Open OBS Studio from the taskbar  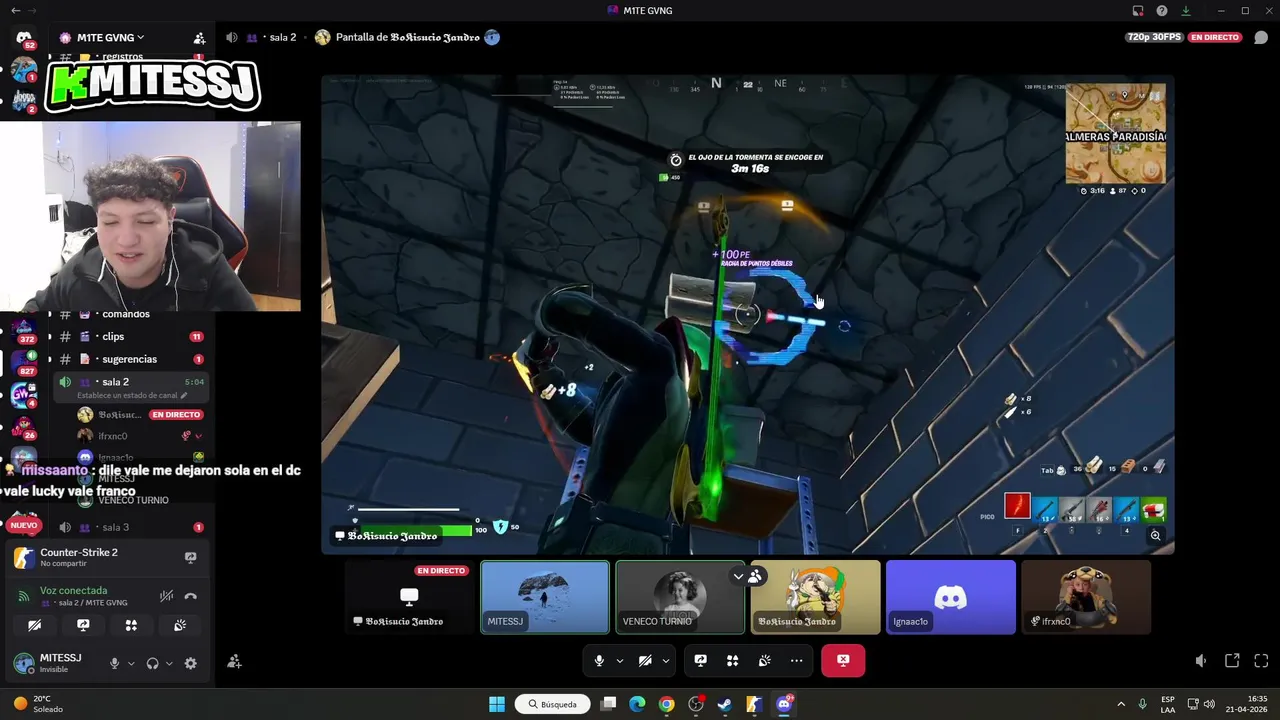(x=696, y=704)
